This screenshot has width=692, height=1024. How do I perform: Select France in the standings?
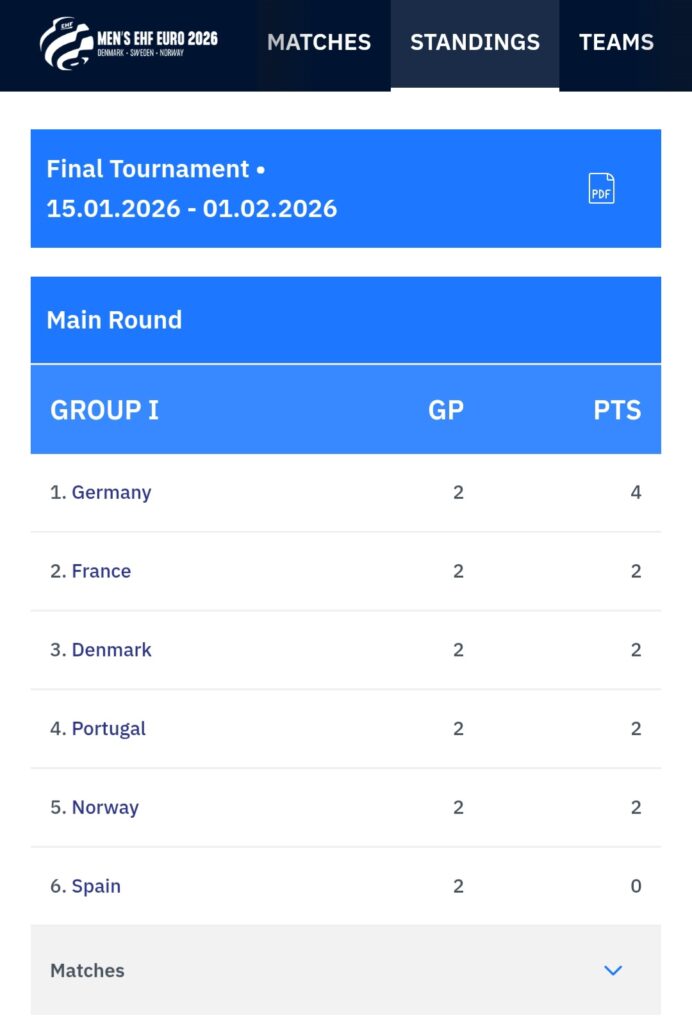click(101, 571)
